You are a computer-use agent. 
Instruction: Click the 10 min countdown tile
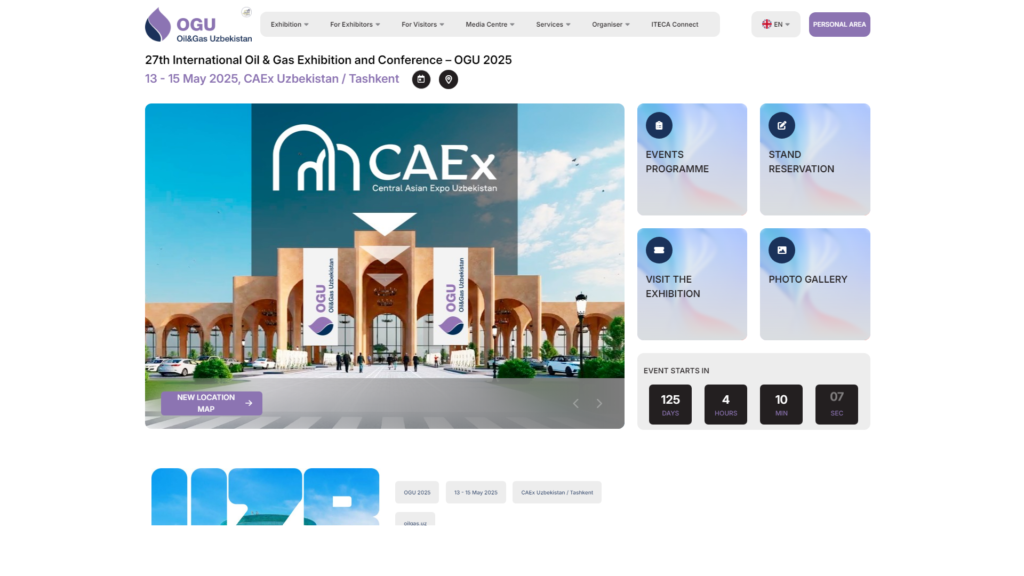[x=781, y=404]
